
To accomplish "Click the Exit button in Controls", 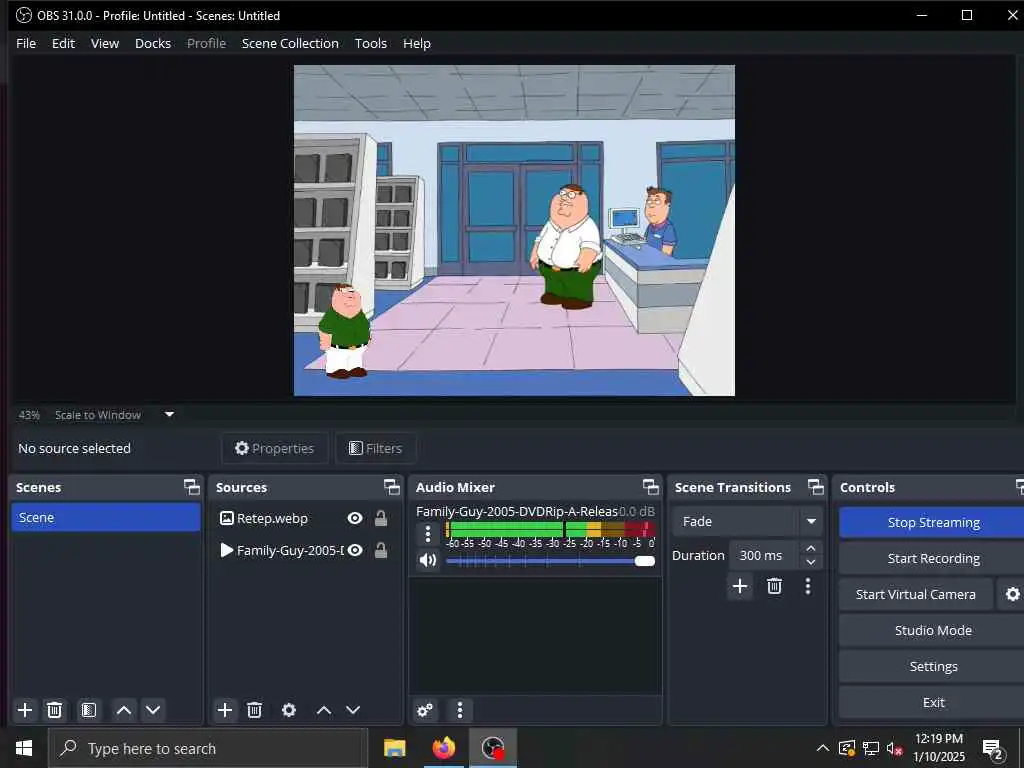I will [x=933, y=702].
